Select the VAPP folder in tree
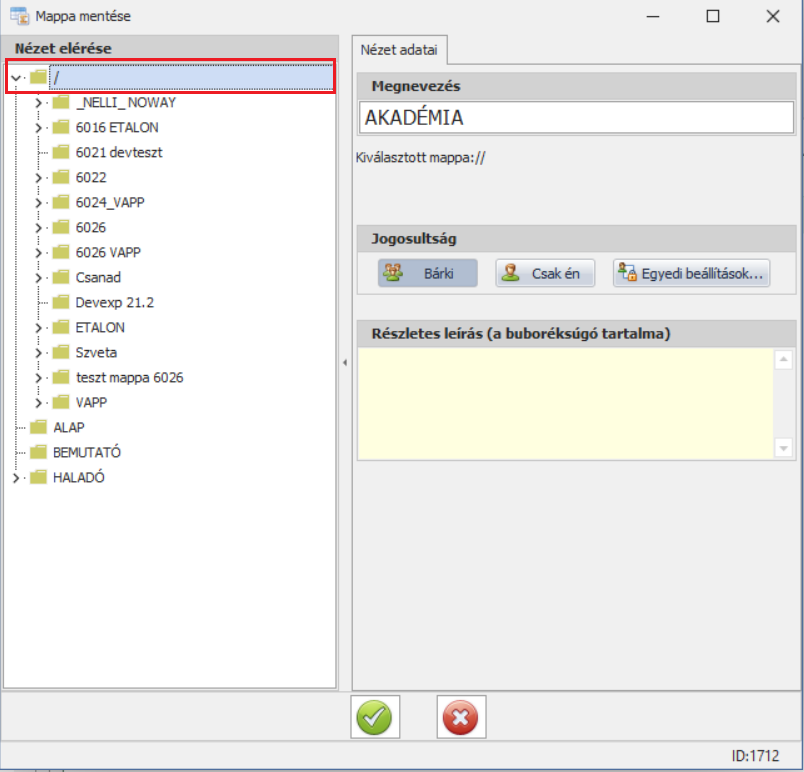The image size is (804, 772). point(90,402)
